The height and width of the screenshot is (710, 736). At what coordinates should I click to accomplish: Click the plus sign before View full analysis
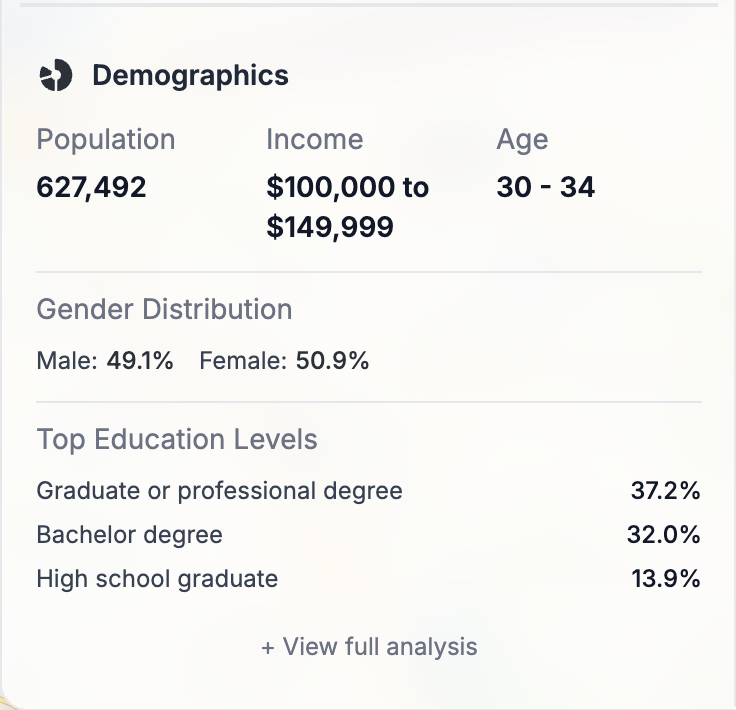click(268, 648)
